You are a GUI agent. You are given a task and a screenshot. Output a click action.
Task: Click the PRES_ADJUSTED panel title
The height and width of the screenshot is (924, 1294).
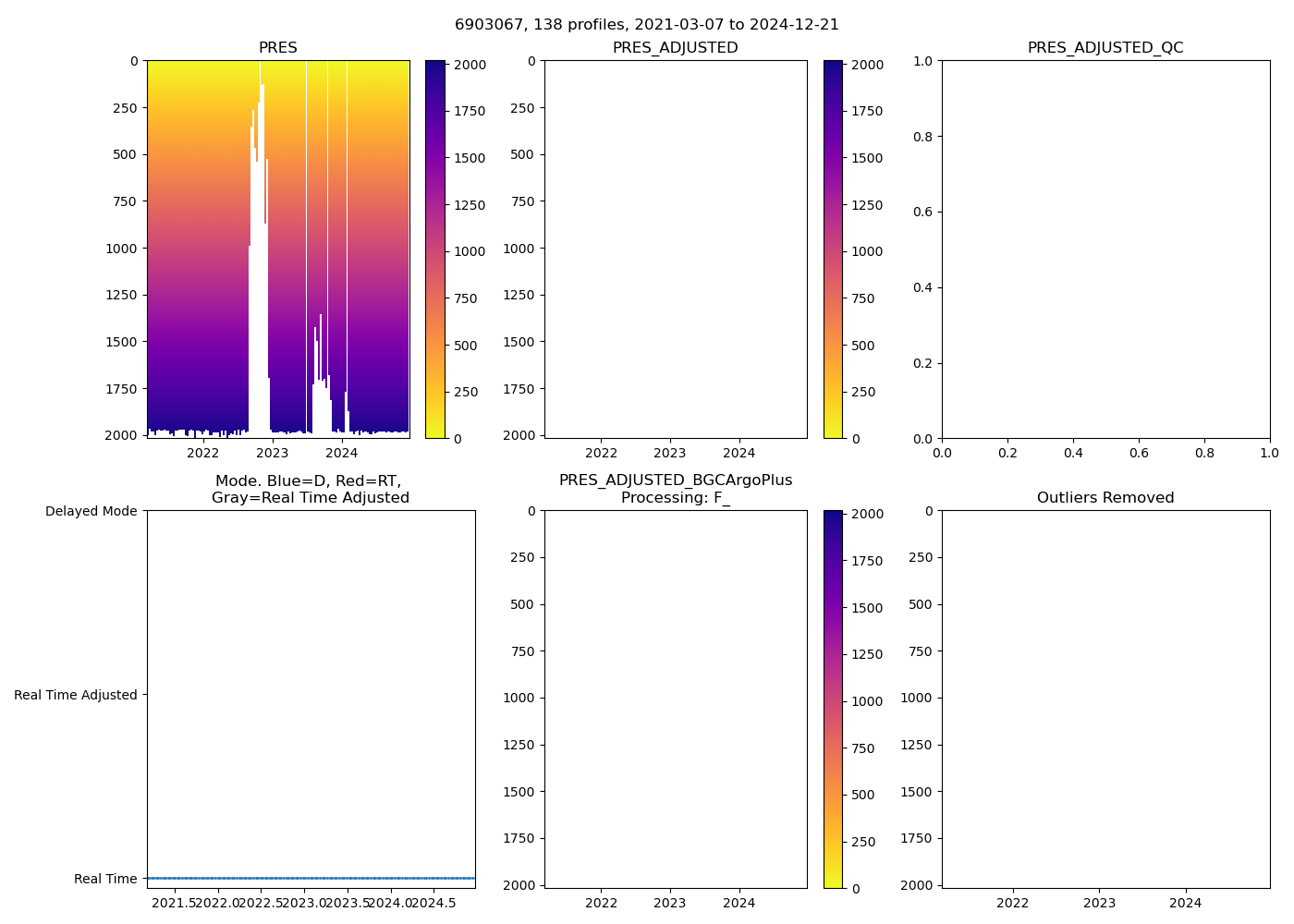(675, 48)
